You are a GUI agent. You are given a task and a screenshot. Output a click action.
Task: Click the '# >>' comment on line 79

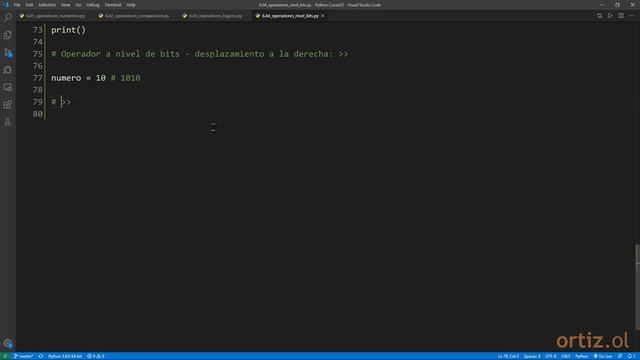pos(61,102)
